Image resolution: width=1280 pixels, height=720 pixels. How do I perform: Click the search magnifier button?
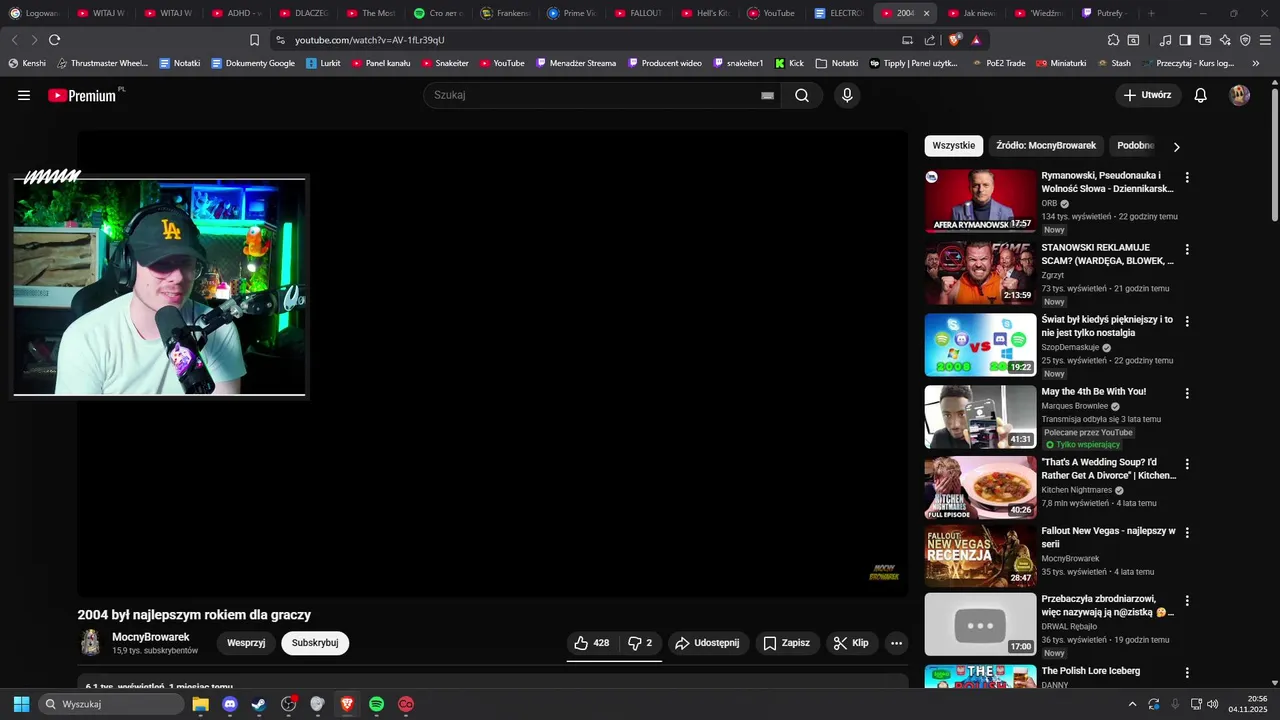click(802, 95)
